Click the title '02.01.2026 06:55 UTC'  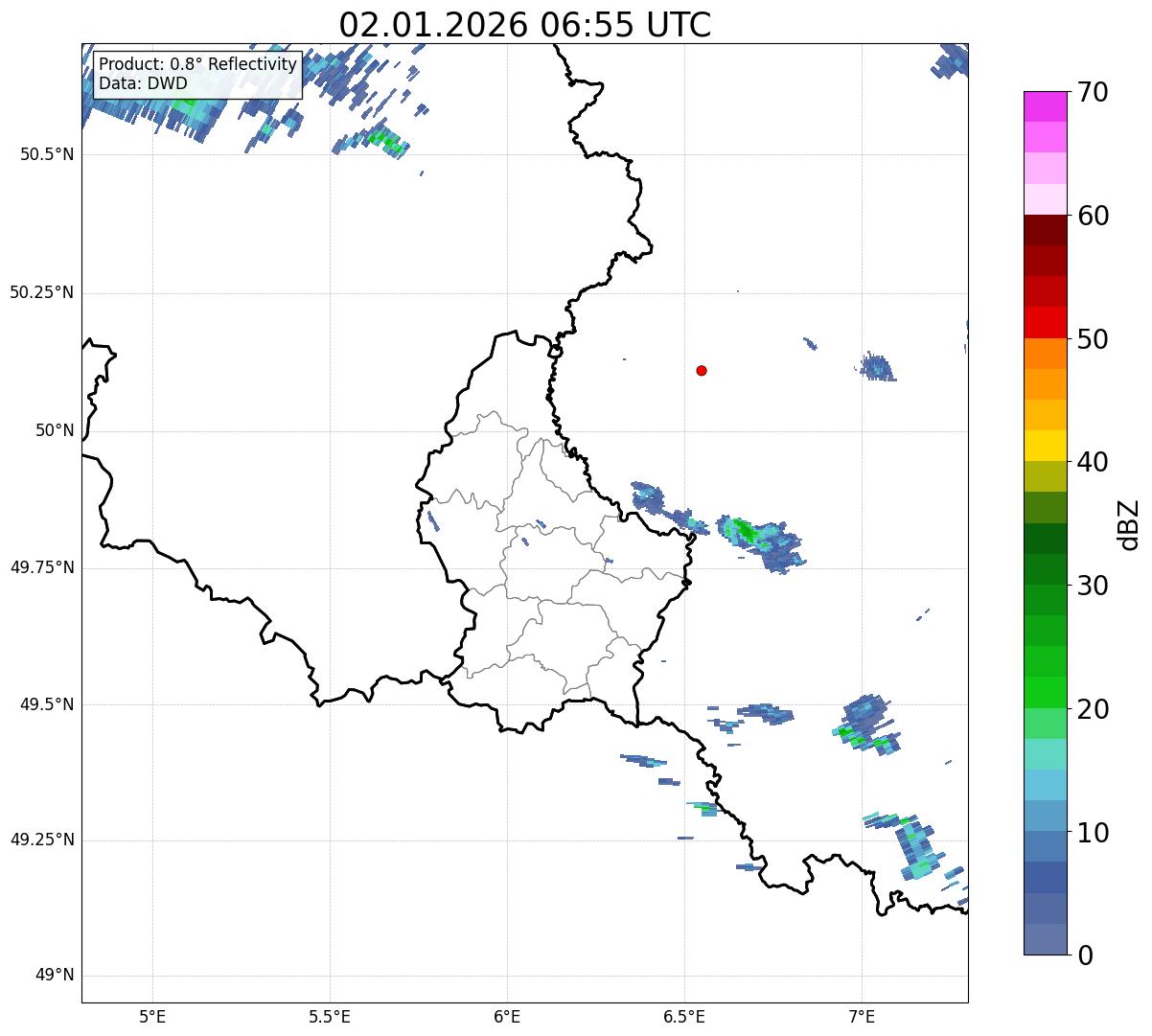tap(525, 24)
